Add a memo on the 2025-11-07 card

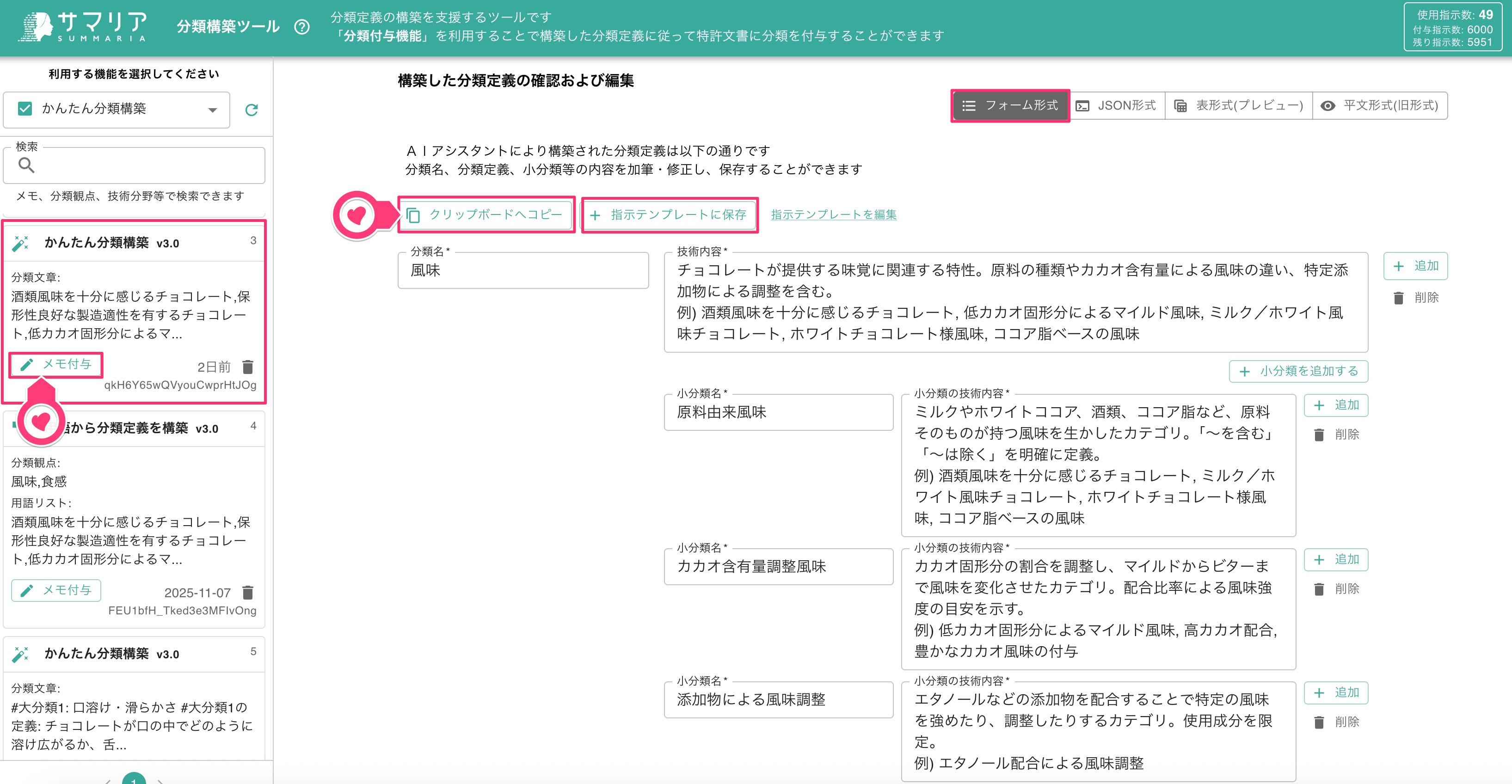(56, 590)
